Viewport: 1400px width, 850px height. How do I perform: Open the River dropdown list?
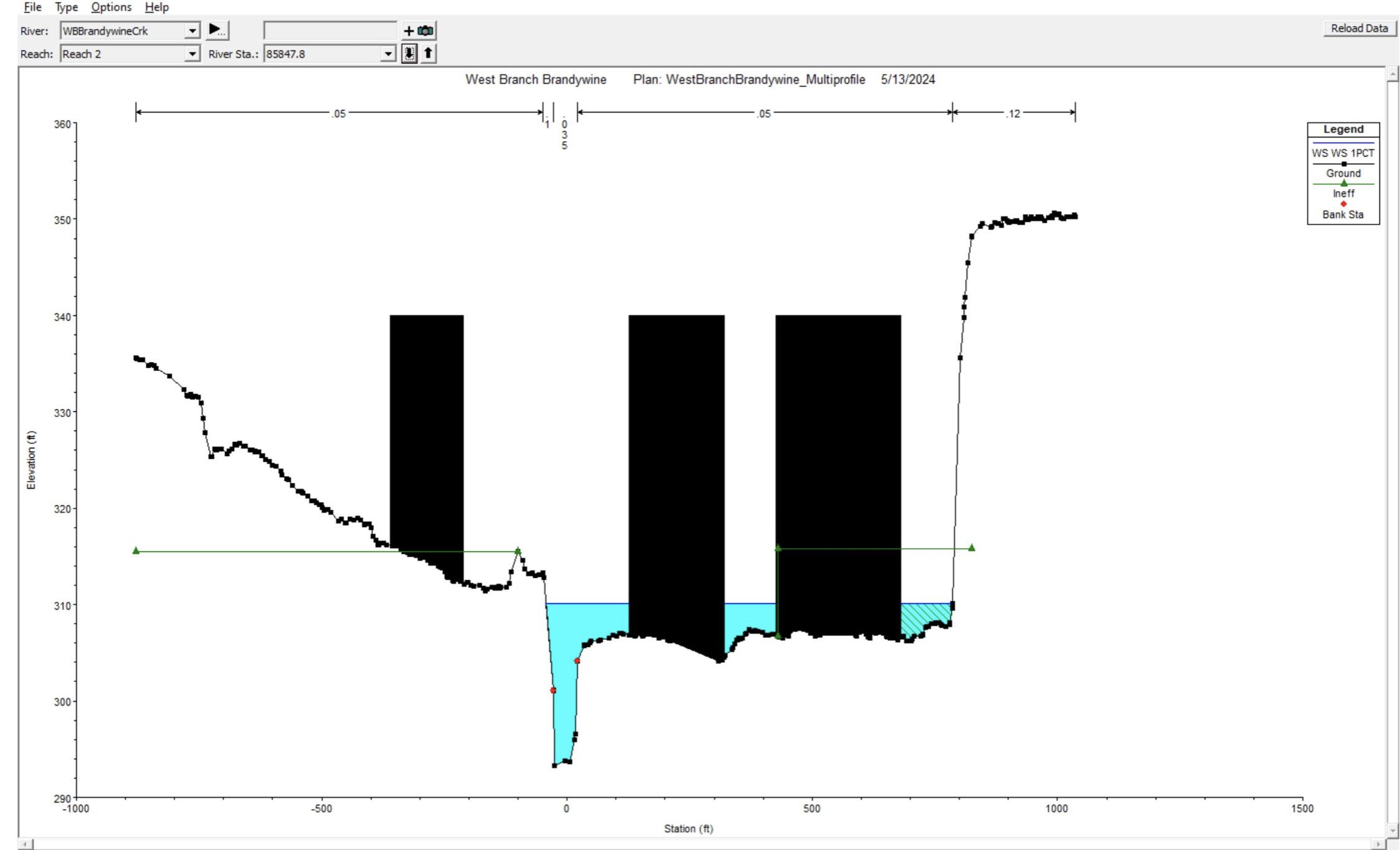pyautogui.click(x=192, y=30)
